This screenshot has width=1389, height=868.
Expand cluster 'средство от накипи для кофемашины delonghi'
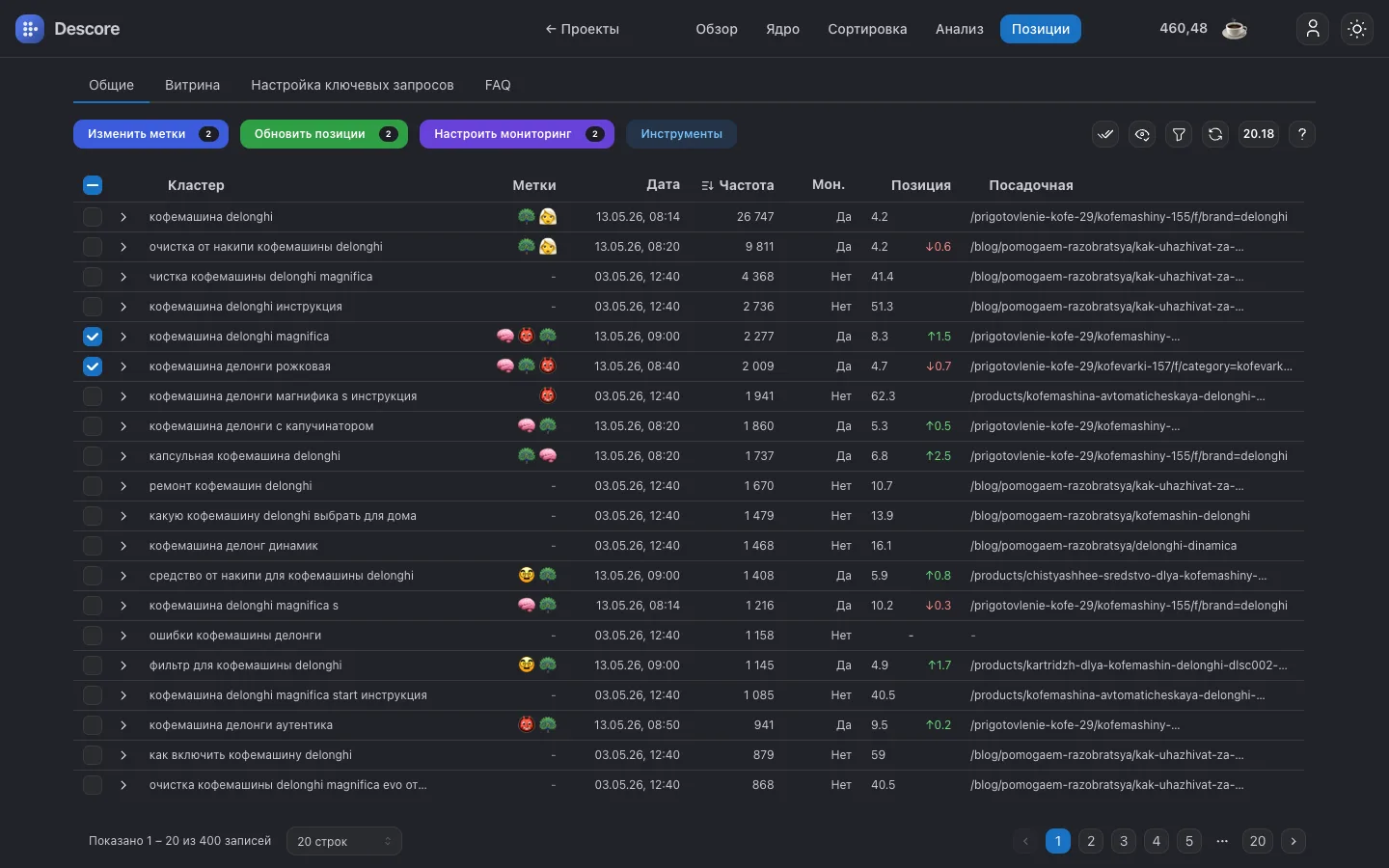[123, 576]
